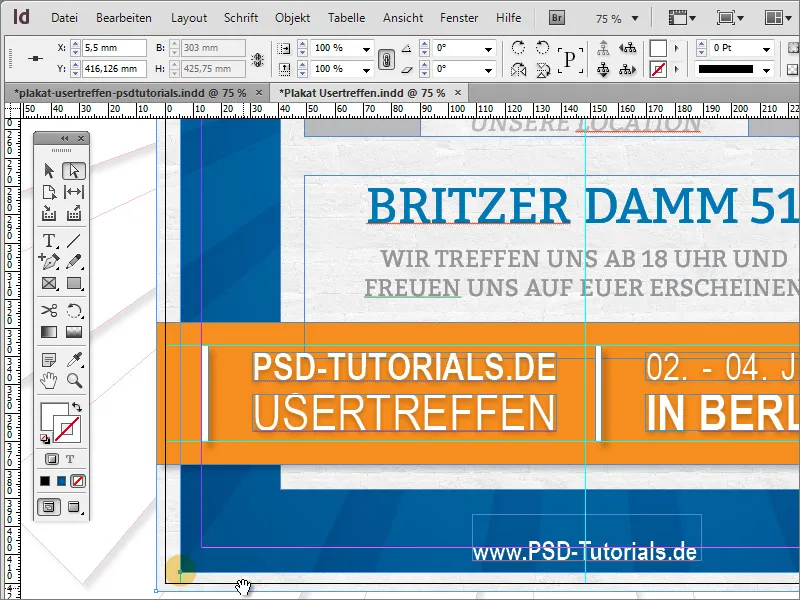Select reference point locator
800x600 pixels.
click(35, 59)
